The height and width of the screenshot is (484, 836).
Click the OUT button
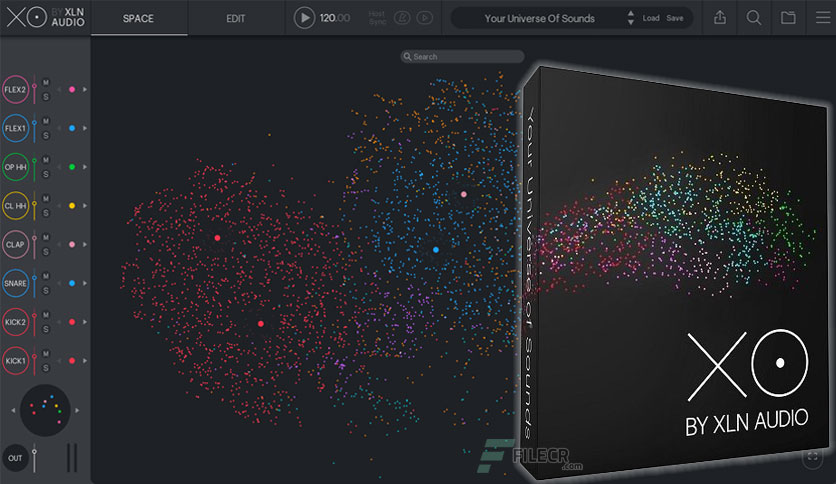click(x=15, y=458)
